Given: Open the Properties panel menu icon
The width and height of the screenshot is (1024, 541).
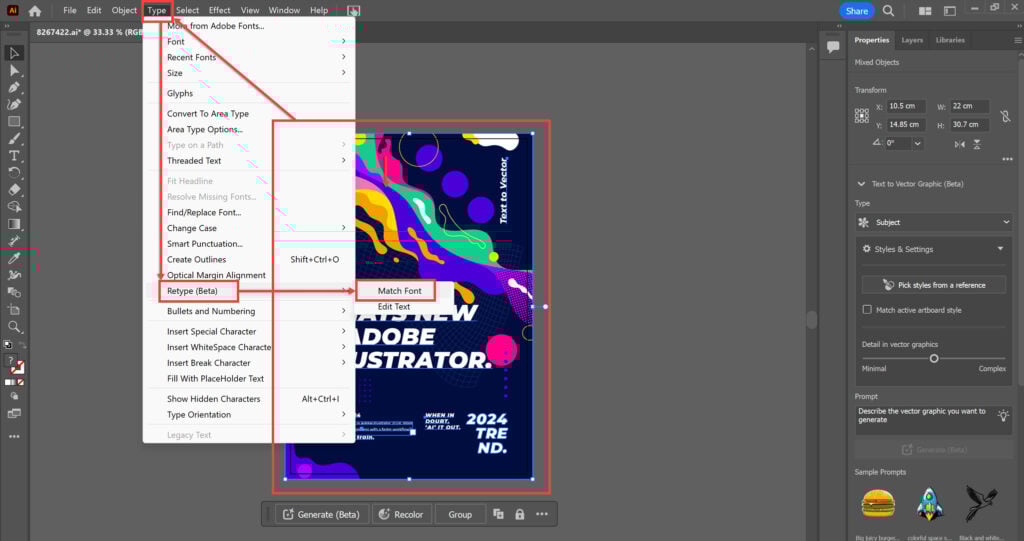Looking at the screenshot, I should click(x=1017, y=40).
